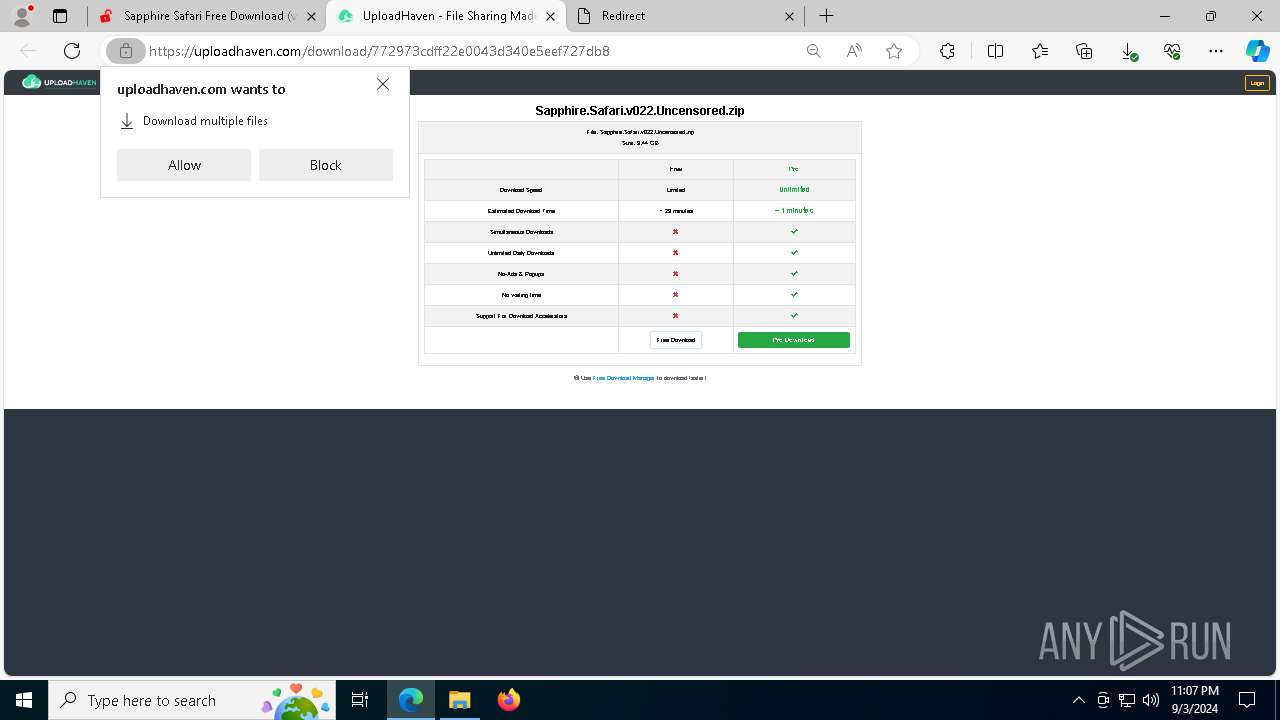Viewport: 1280px width, 720px height.
Task: Block multiple file downloads prompt
Action: click(326, 165)
